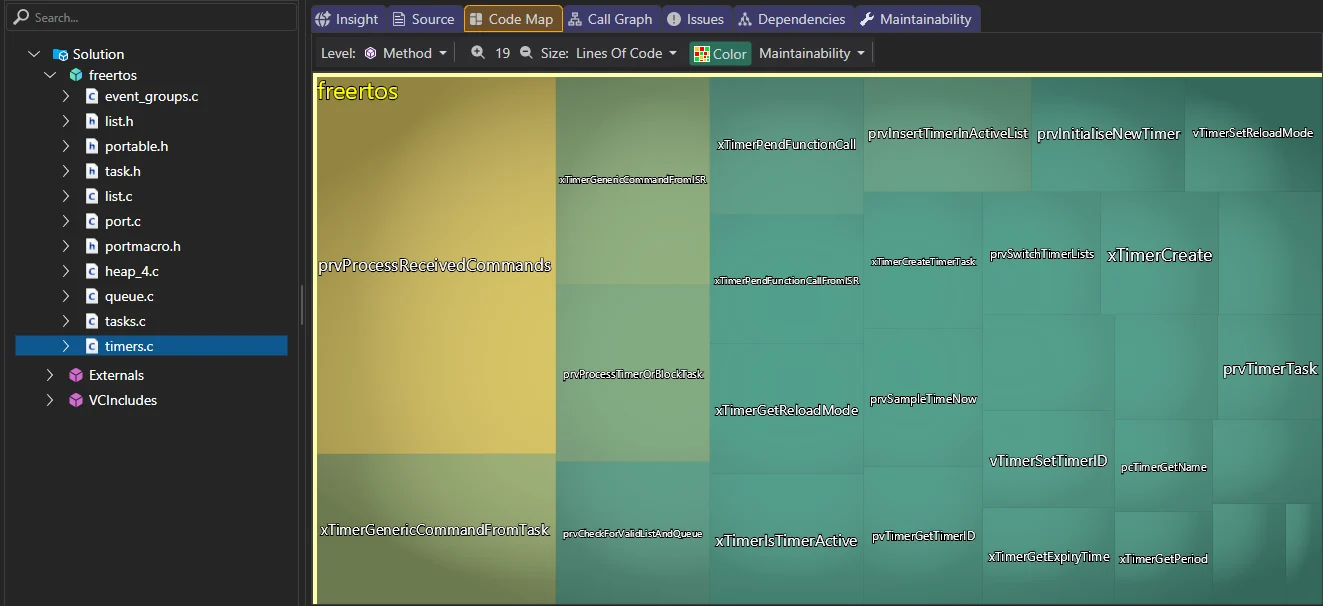Open the Source tab
1323x606 pixels.
424,19
